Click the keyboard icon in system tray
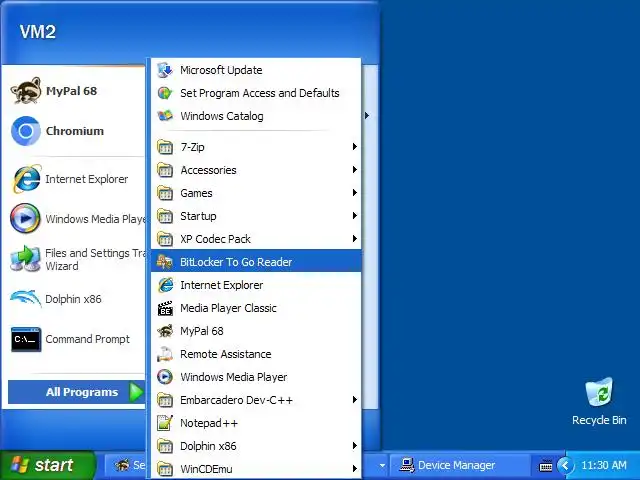This screenshot has height=480, width=640. tap(545, 466)
